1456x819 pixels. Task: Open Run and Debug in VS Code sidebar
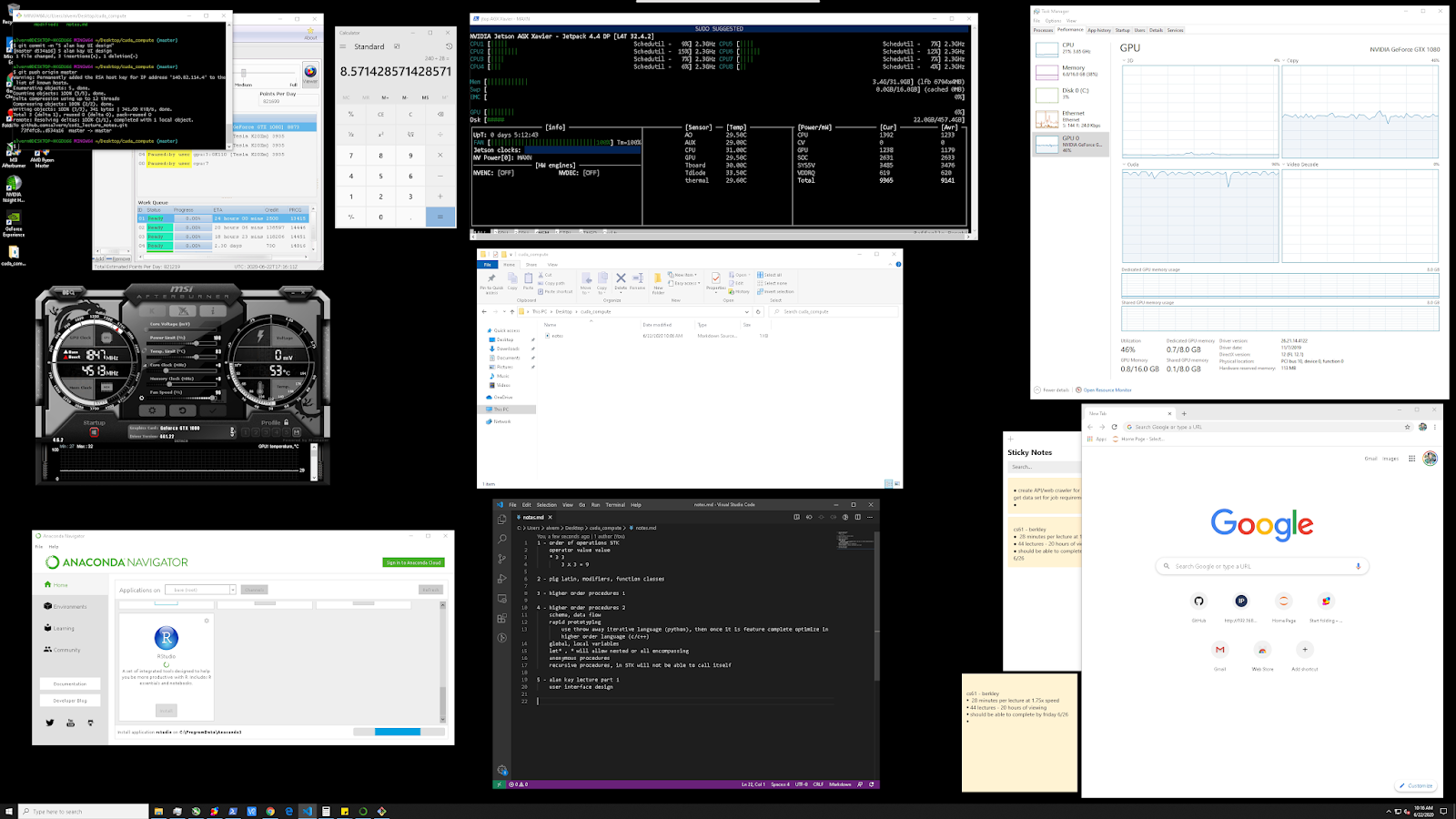[x=502, y=578]
